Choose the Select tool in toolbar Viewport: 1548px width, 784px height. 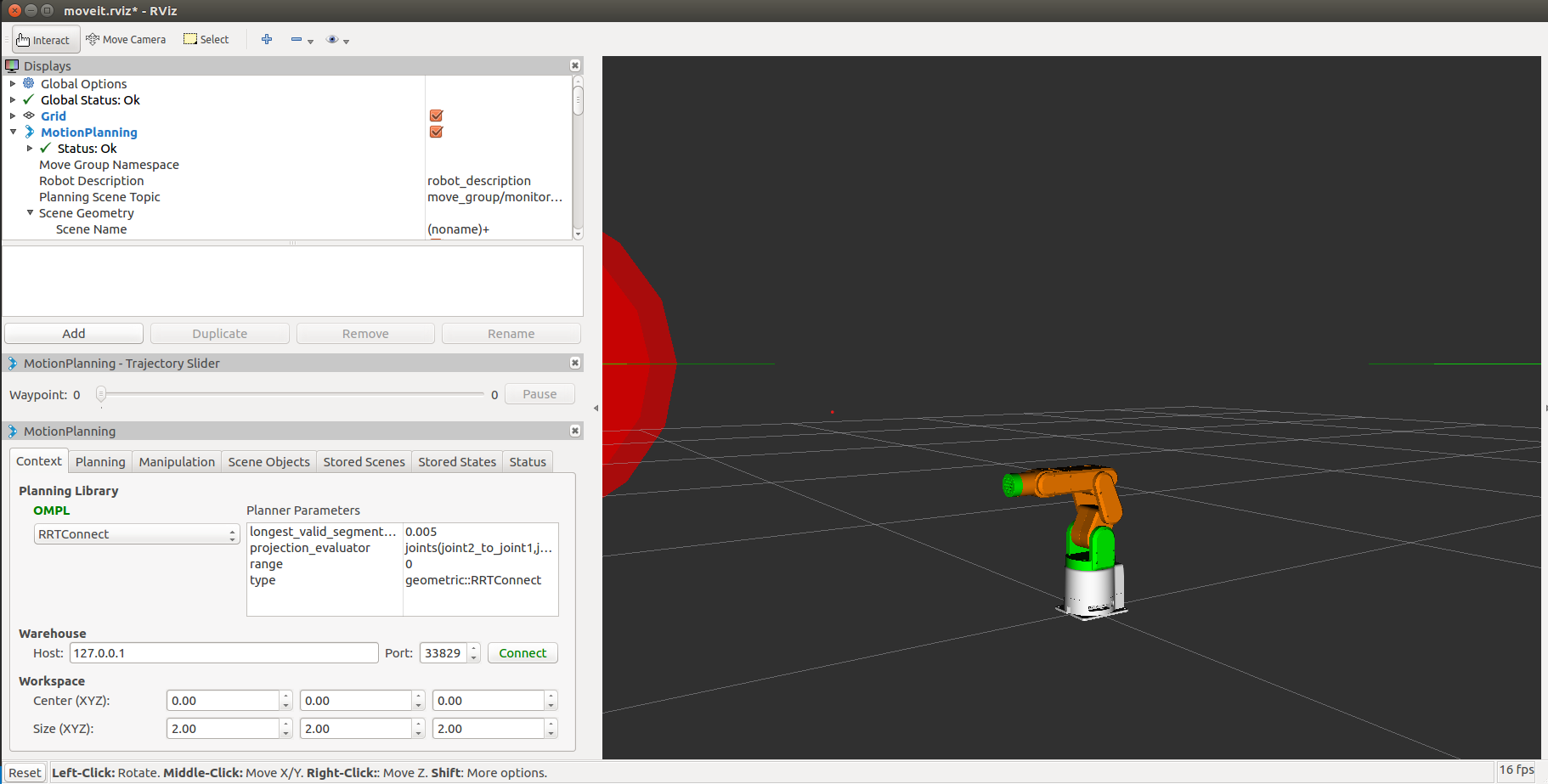pos(206,40)
